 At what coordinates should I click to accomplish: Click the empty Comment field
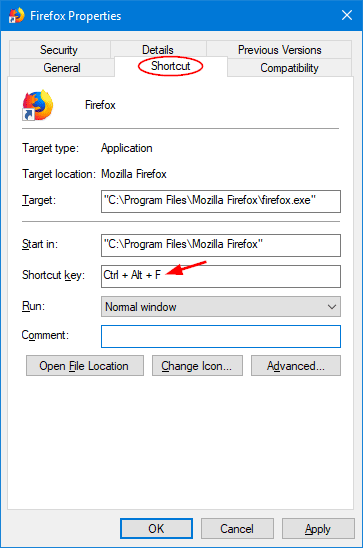(x=221, y=337)
